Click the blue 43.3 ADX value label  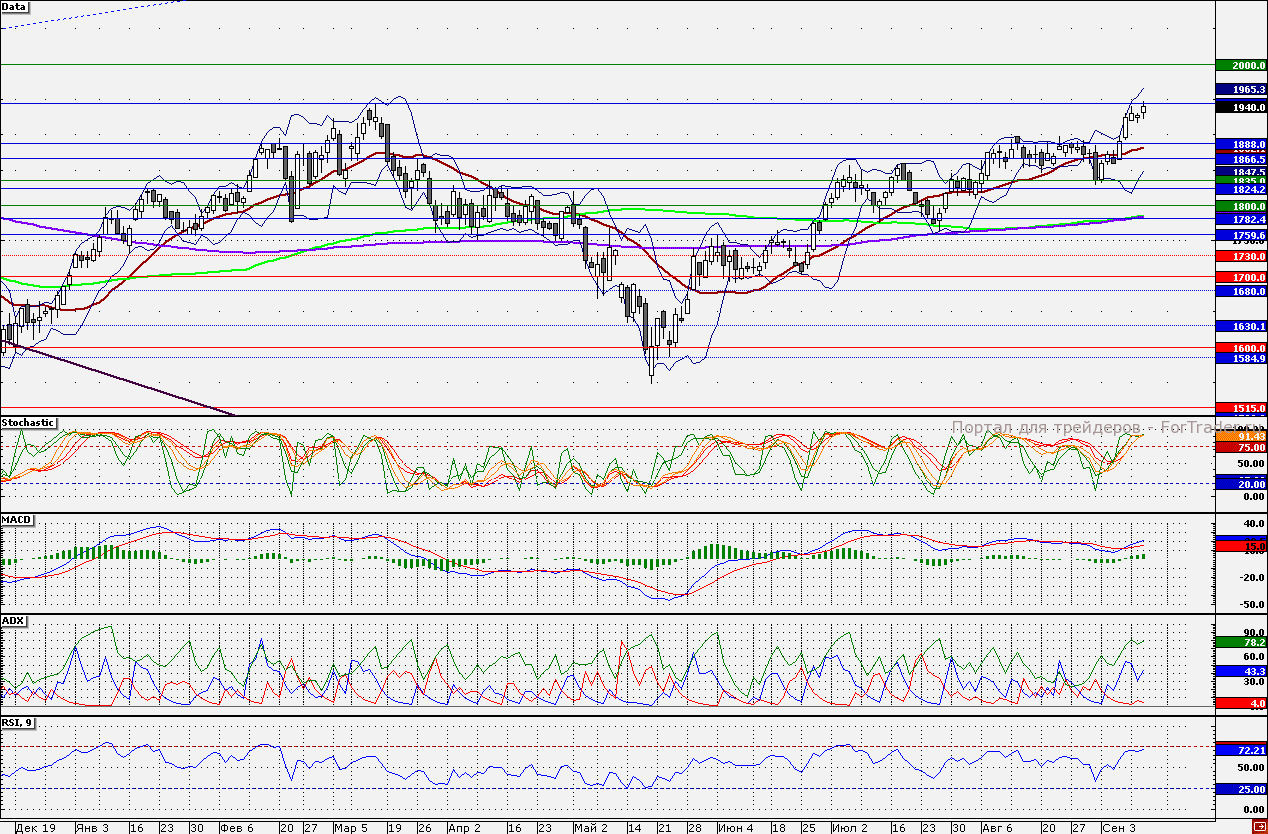click(1241, 671)
